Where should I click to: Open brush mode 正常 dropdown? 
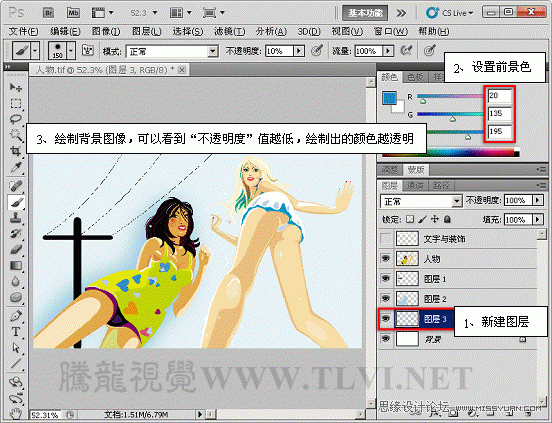[172, 51]
